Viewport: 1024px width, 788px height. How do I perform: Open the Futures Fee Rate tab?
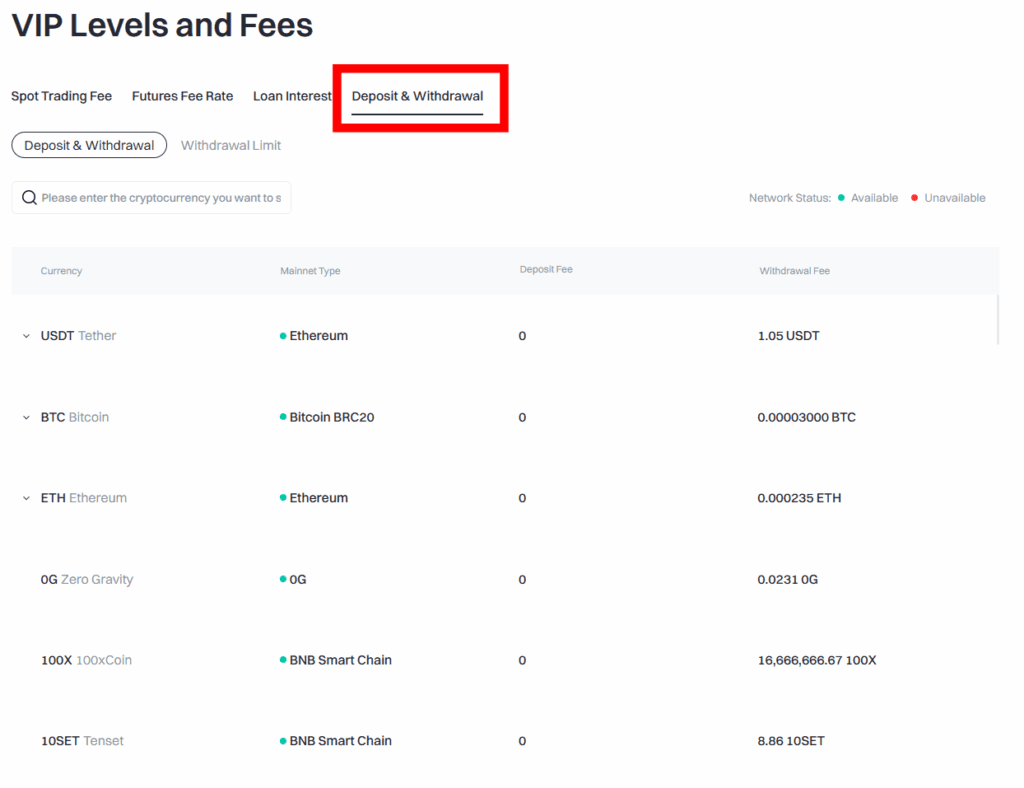point(182,96)
